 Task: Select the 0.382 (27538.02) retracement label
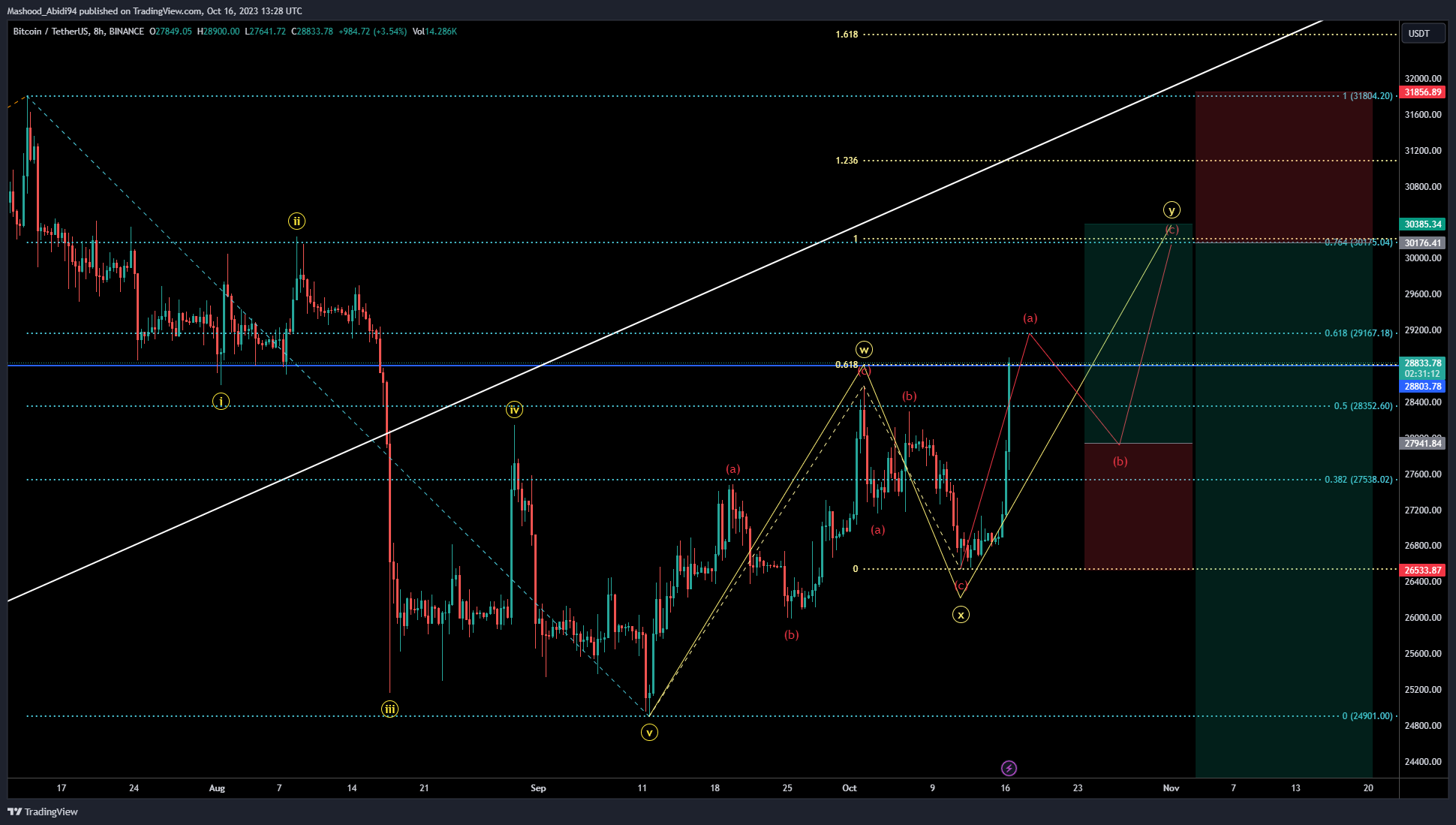[x=1358, y=480]
